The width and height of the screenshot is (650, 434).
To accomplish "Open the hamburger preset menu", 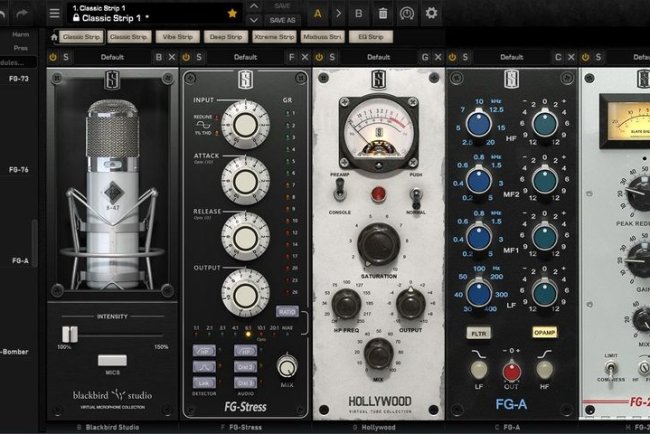I will pyautogui.click(x=54, y=13).
